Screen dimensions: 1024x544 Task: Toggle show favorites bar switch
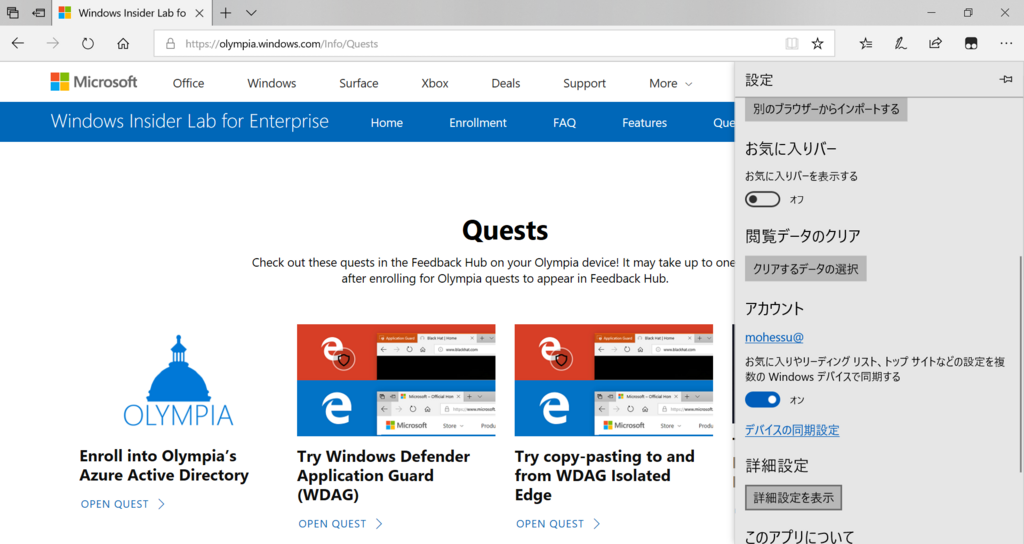coord(763,199)
